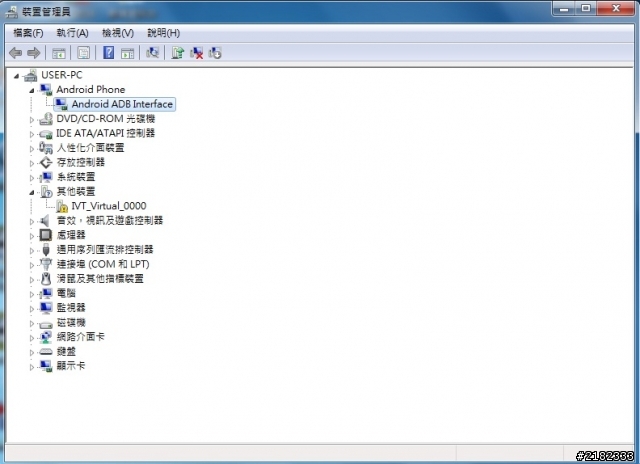640x464 pixels.
Task: Click the blue Help question-mark icon
Action: tap(109, 53)
